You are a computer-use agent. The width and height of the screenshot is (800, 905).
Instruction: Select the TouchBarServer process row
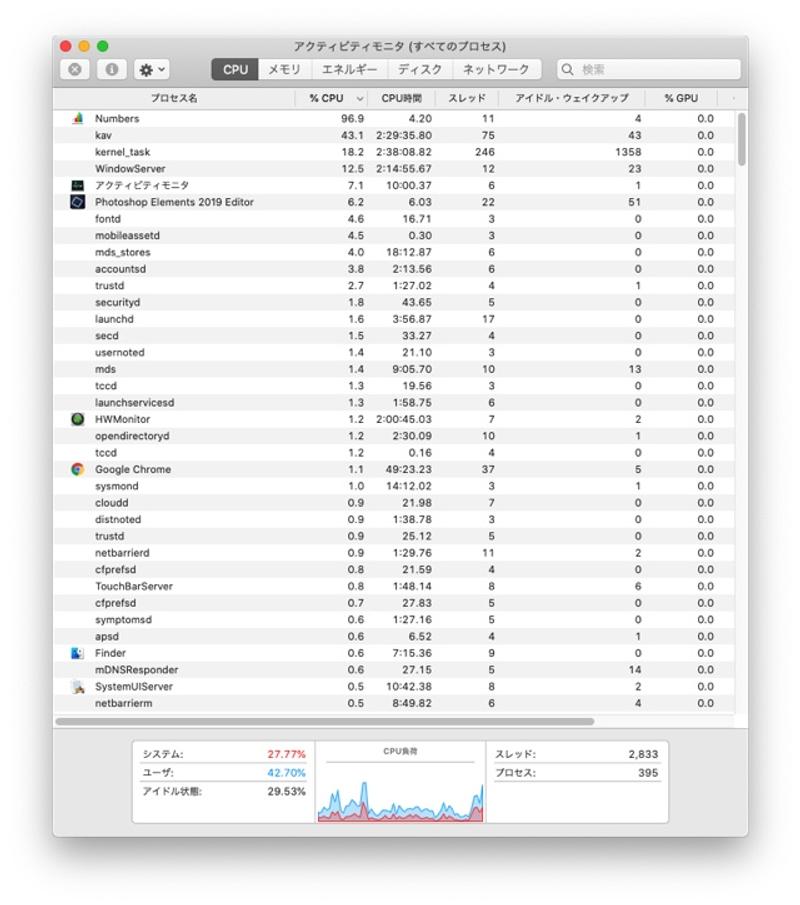[x=394, y=586]
